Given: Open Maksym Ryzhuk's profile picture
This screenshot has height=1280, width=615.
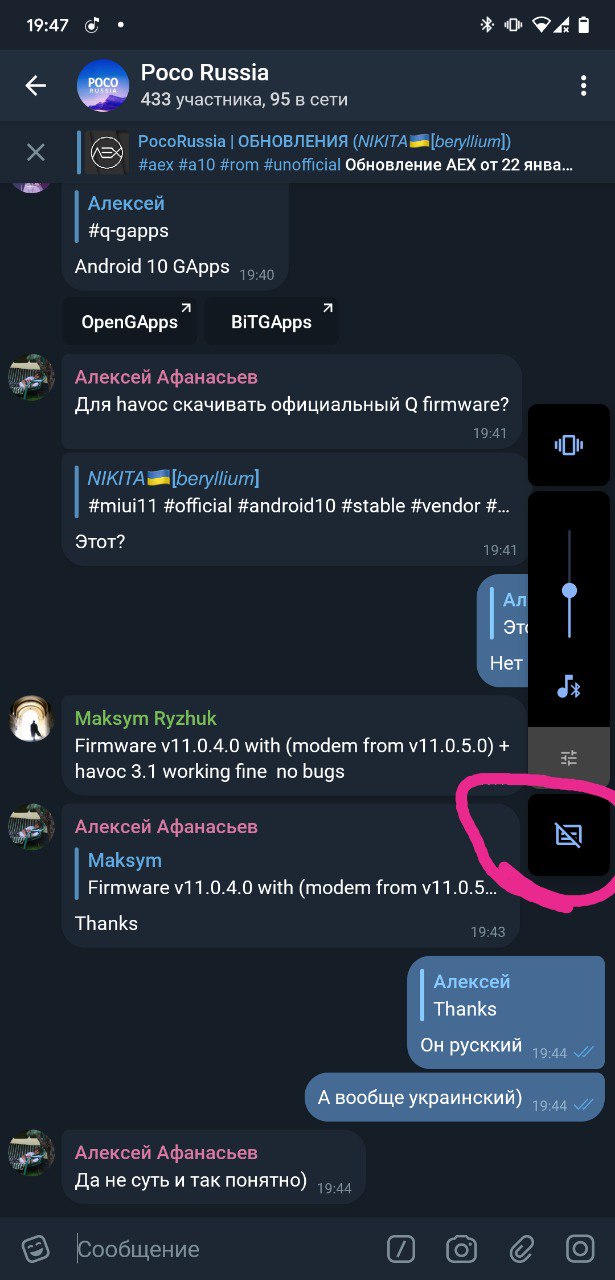Looking at the screenshot, I should pyautogui.click(x=30, y=718).
